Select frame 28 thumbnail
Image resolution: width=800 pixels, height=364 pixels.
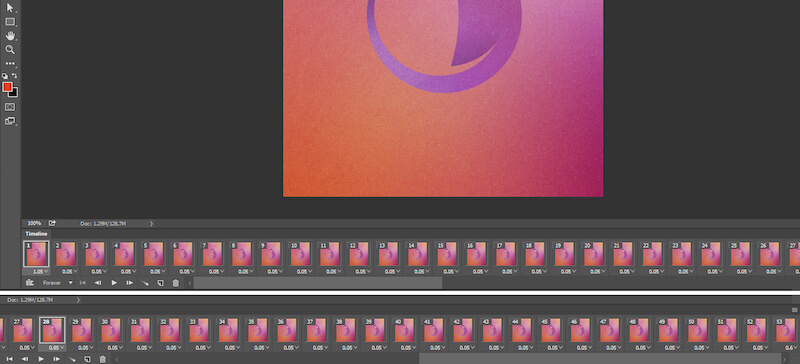pyautogui.click(x=52, y=330)
